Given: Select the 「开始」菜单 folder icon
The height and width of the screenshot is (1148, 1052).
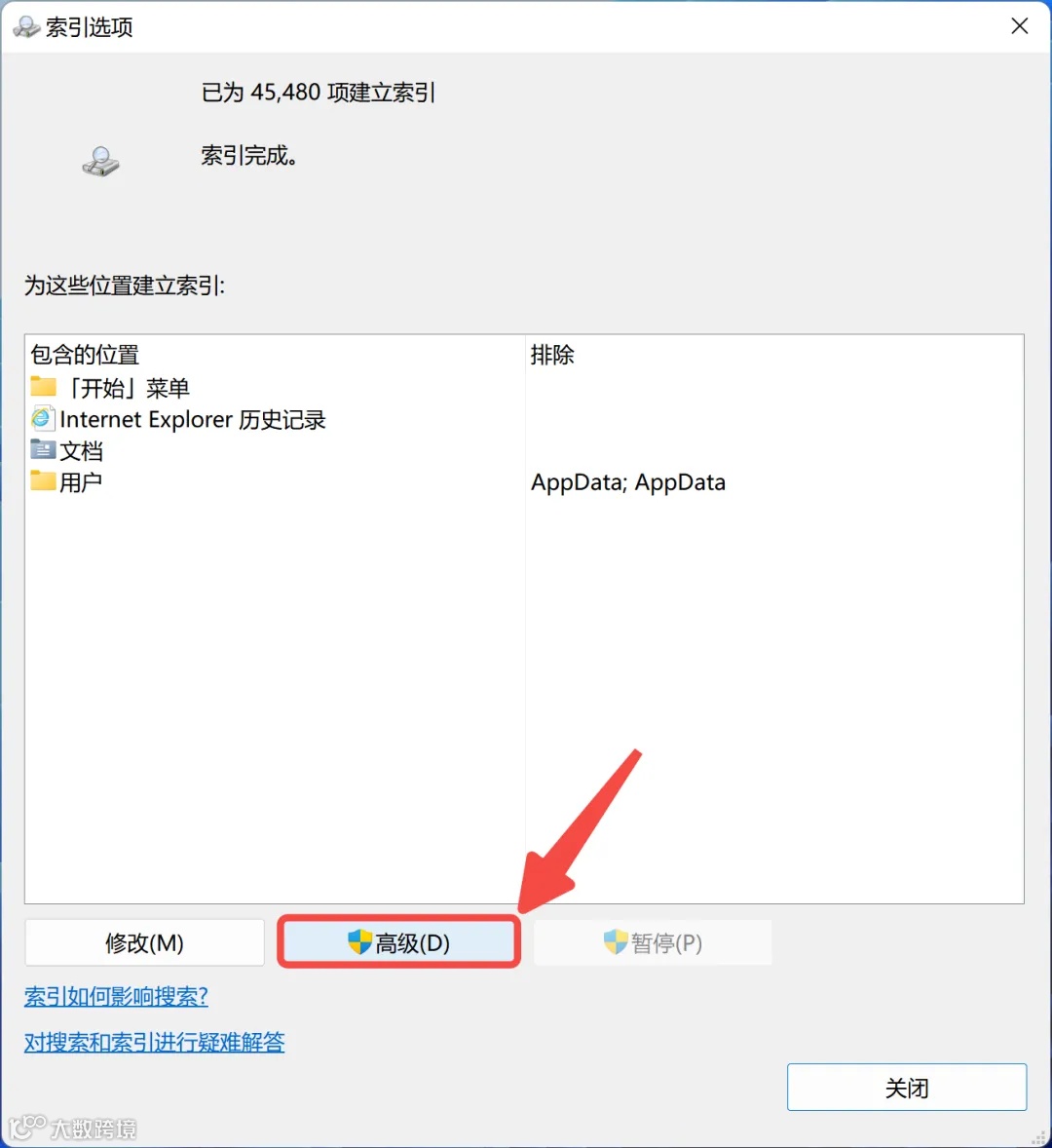Looking at the screenshot, I should point(43,386).
